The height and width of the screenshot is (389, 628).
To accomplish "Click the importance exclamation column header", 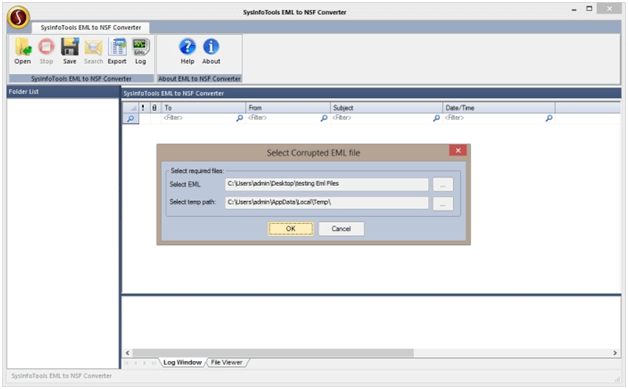I will 143,108.
